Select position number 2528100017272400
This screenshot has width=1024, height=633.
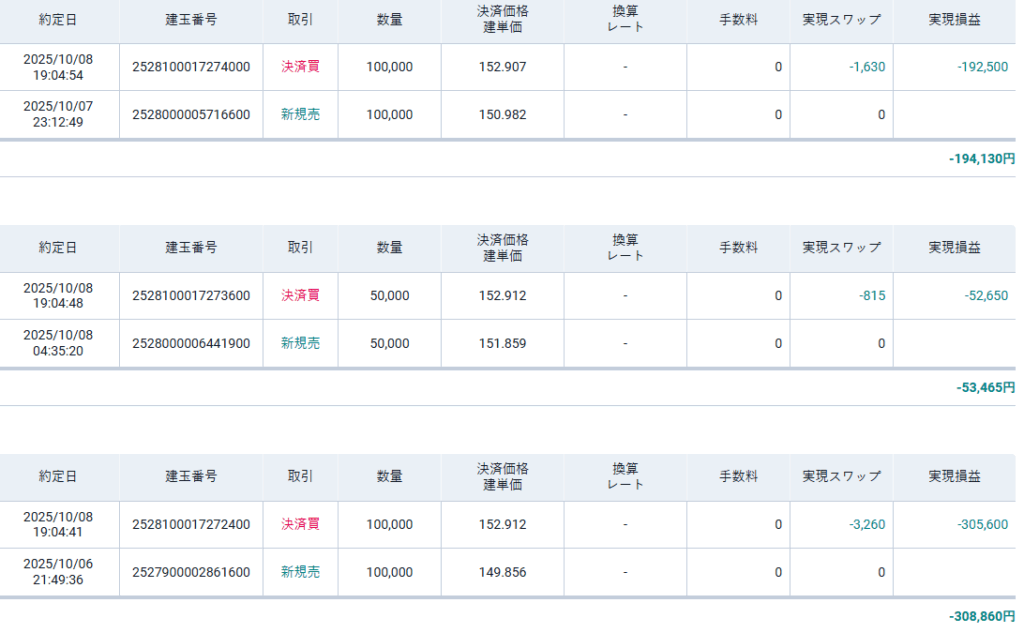(x=191, y=525)
